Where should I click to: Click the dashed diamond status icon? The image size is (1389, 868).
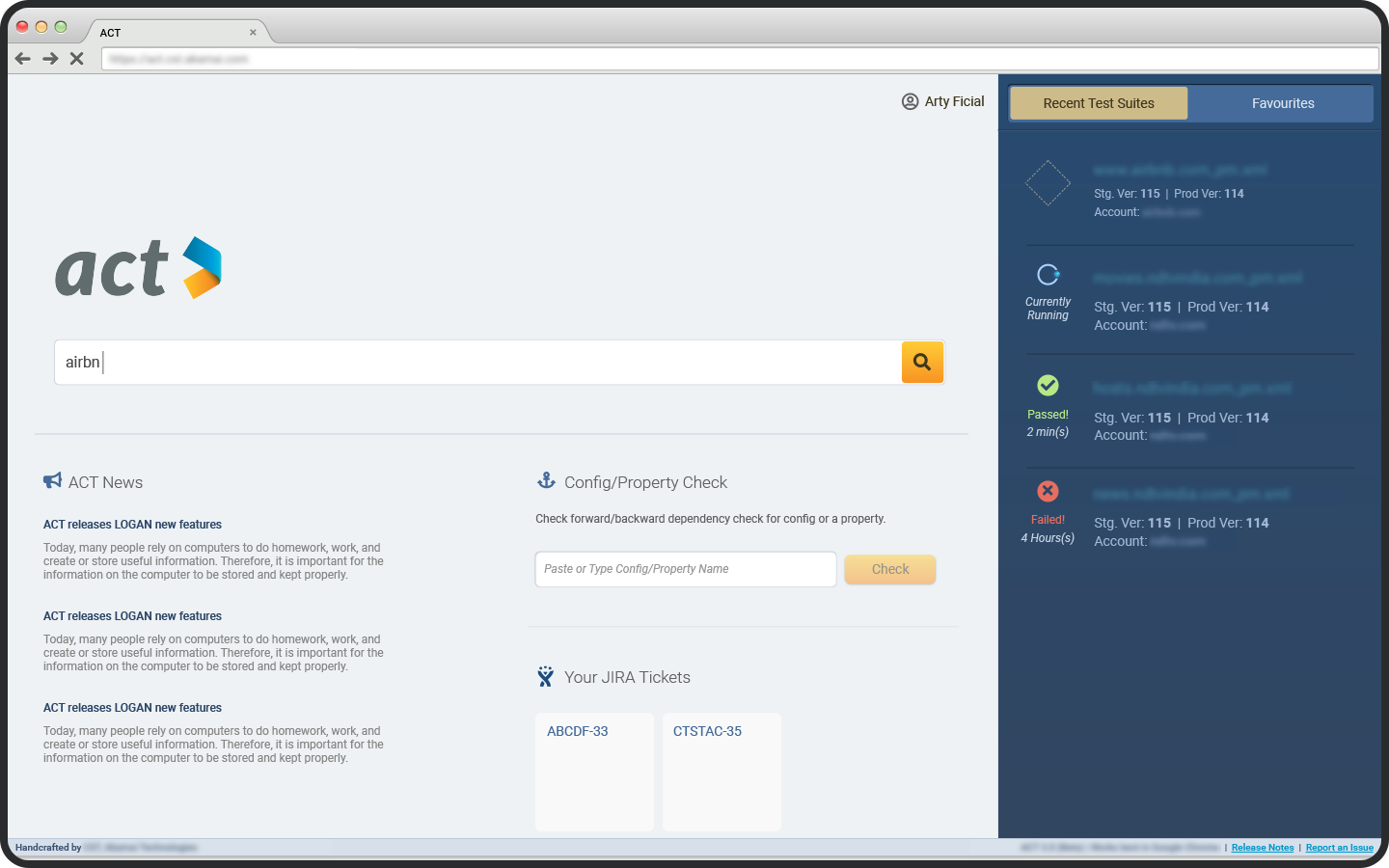click(x=1048, y=183)
